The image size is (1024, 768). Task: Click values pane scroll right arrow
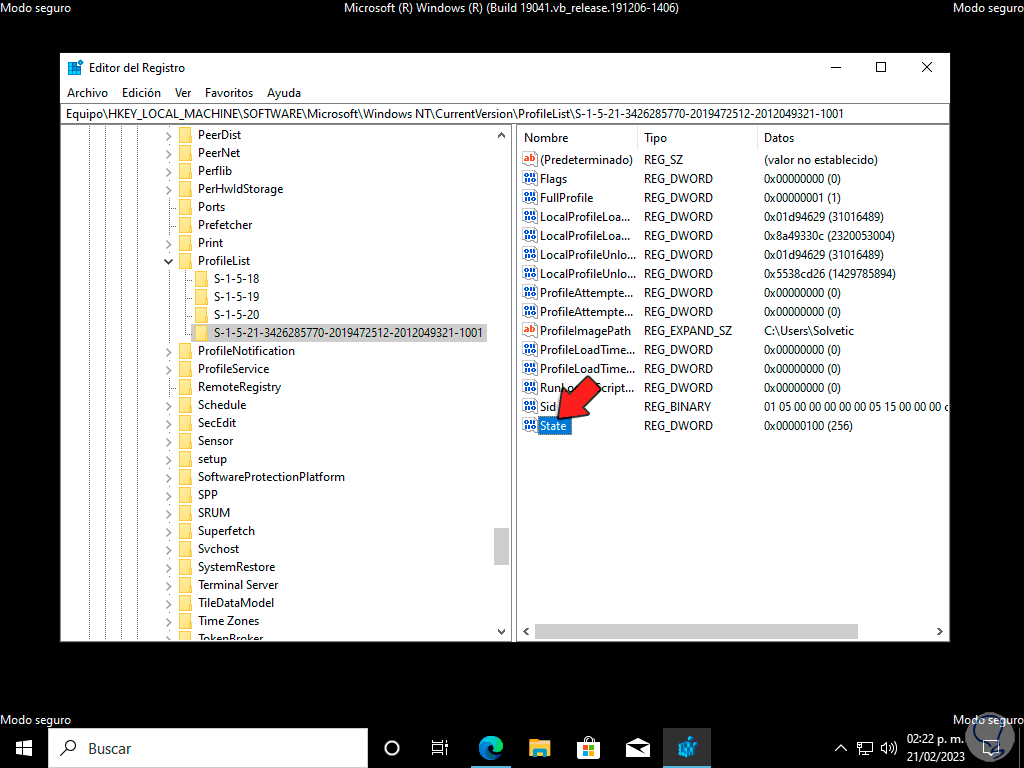939,632
